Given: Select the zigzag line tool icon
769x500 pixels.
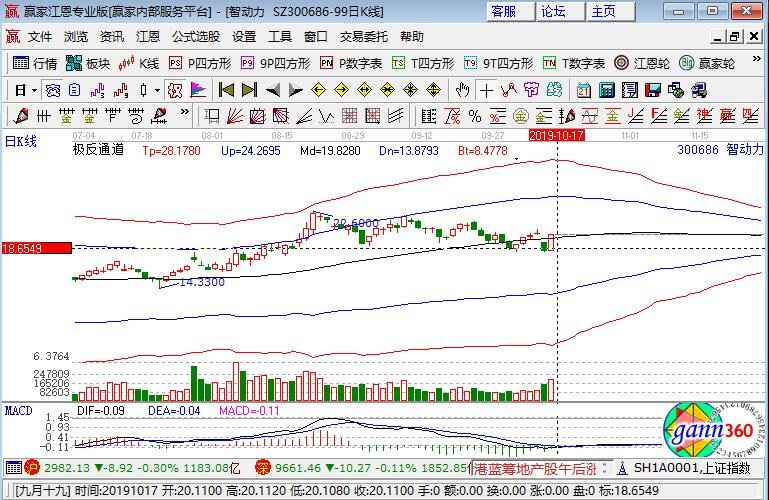Looking at the screenshot, I should click(509, 90).
